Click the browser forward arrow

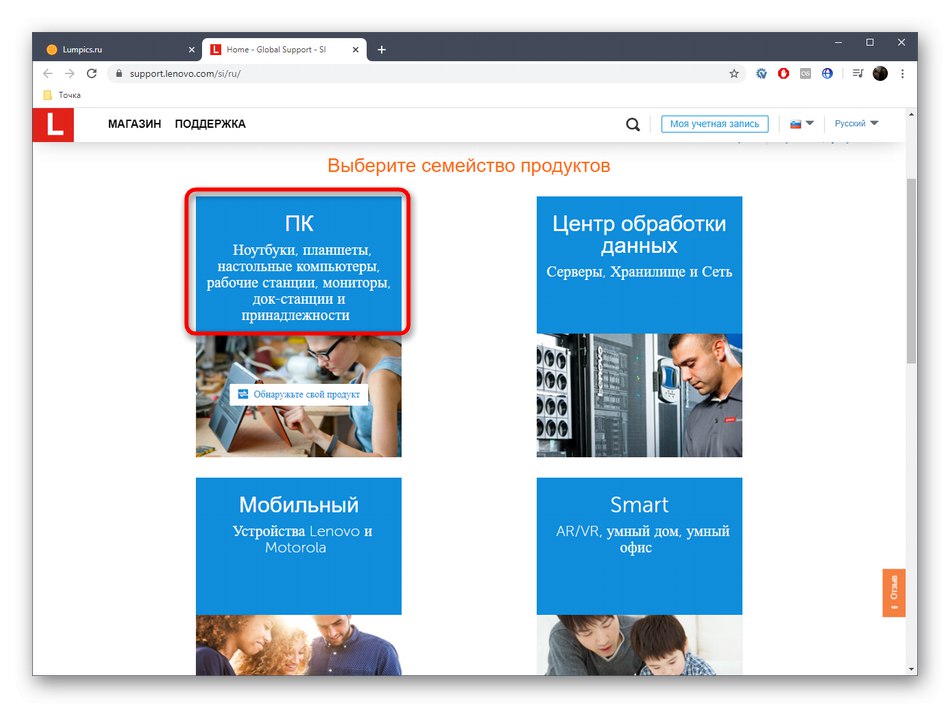70,73
